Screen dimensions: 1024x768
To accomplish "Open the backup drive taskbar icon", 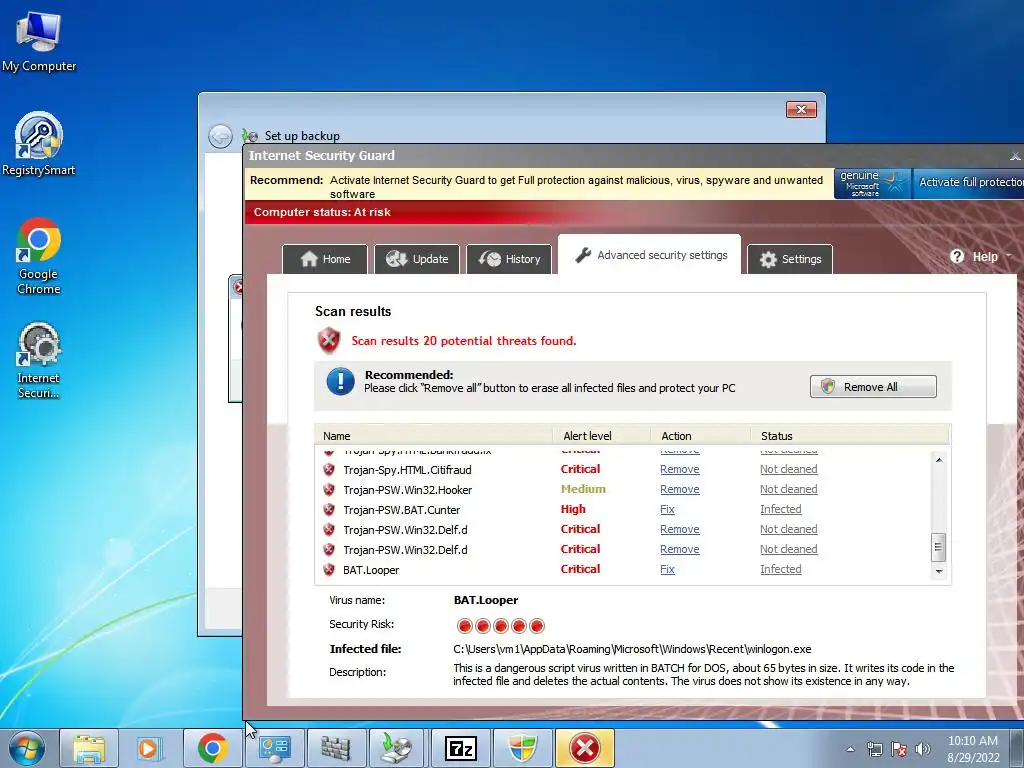I will 398,748.
